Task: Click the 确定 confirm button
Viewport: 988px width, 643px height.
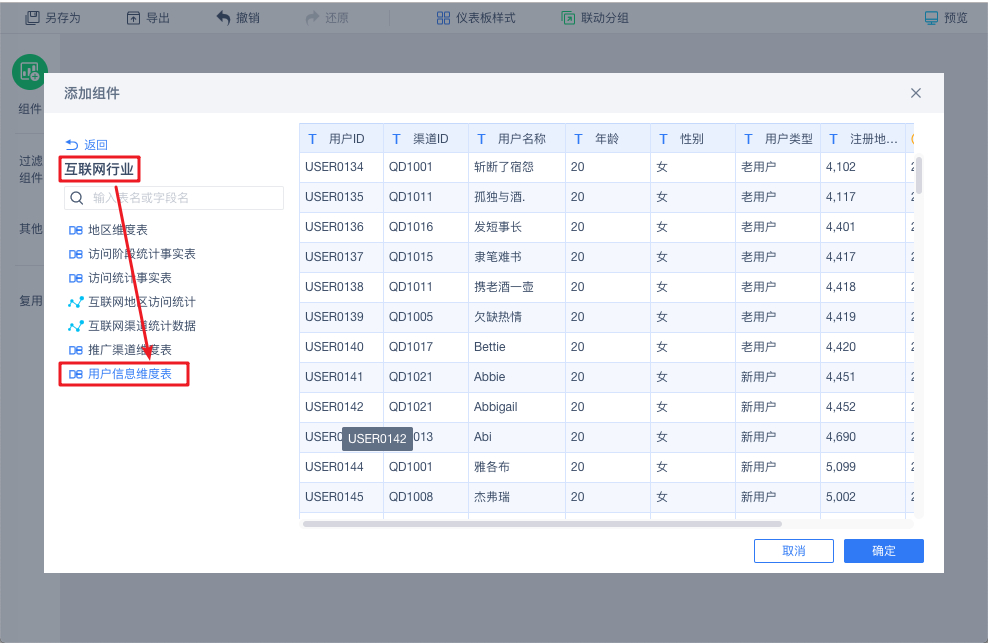Action: pos(883,551)
